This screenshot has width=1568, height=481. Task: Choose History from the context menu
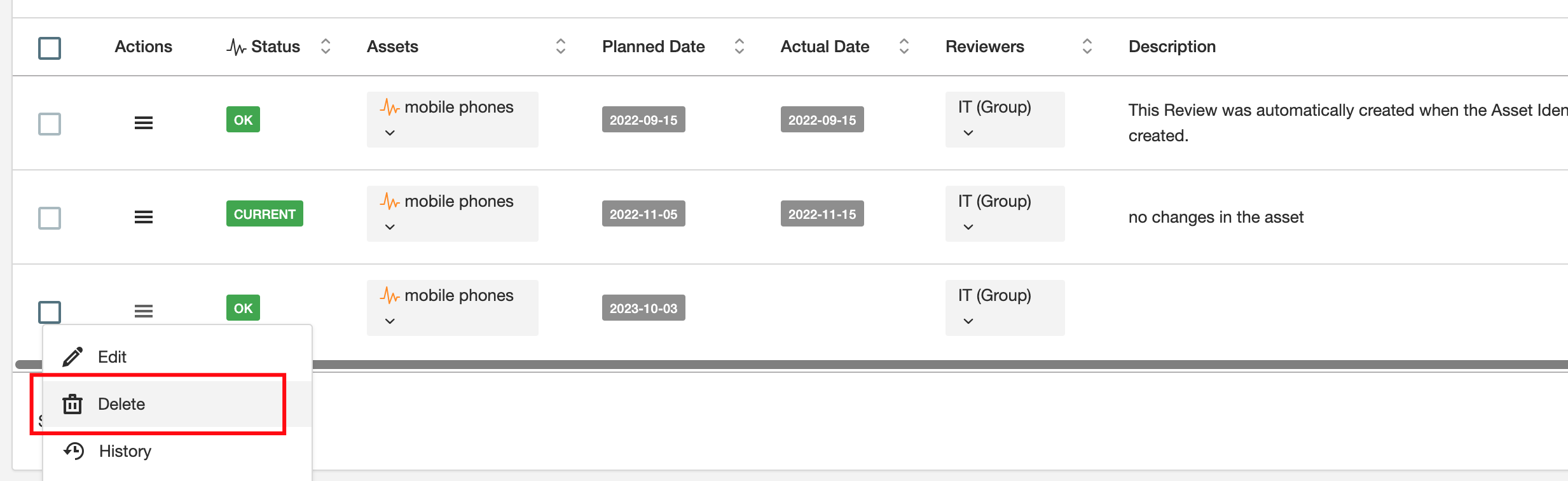(125, 451)
